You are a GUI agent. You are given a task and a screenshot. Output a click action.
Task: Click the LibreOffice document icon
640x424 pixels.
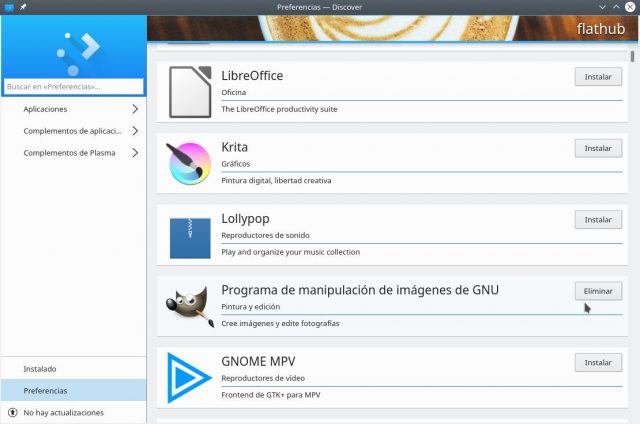coord(190,92)
